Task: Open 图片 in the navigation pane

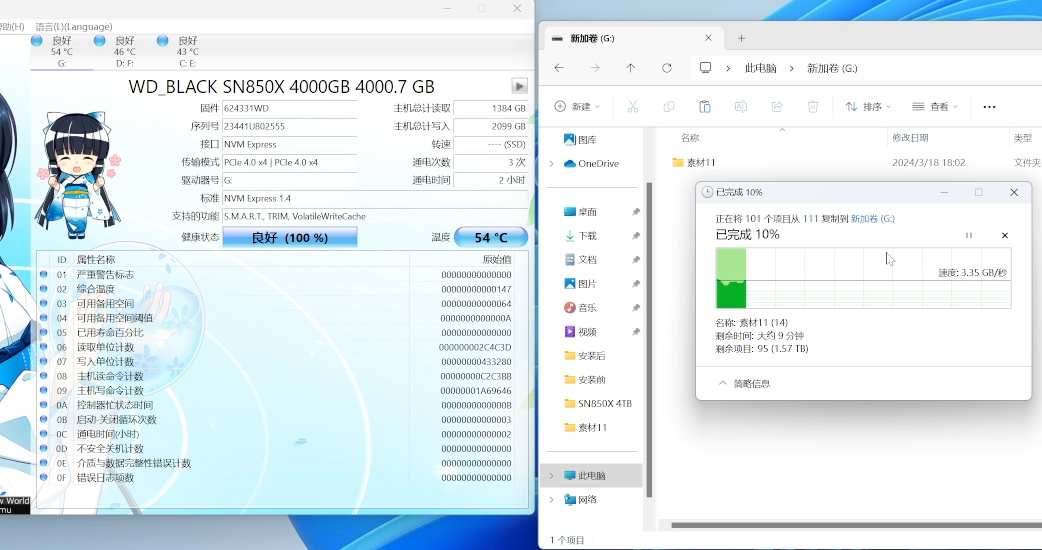Action: point(579,284)
